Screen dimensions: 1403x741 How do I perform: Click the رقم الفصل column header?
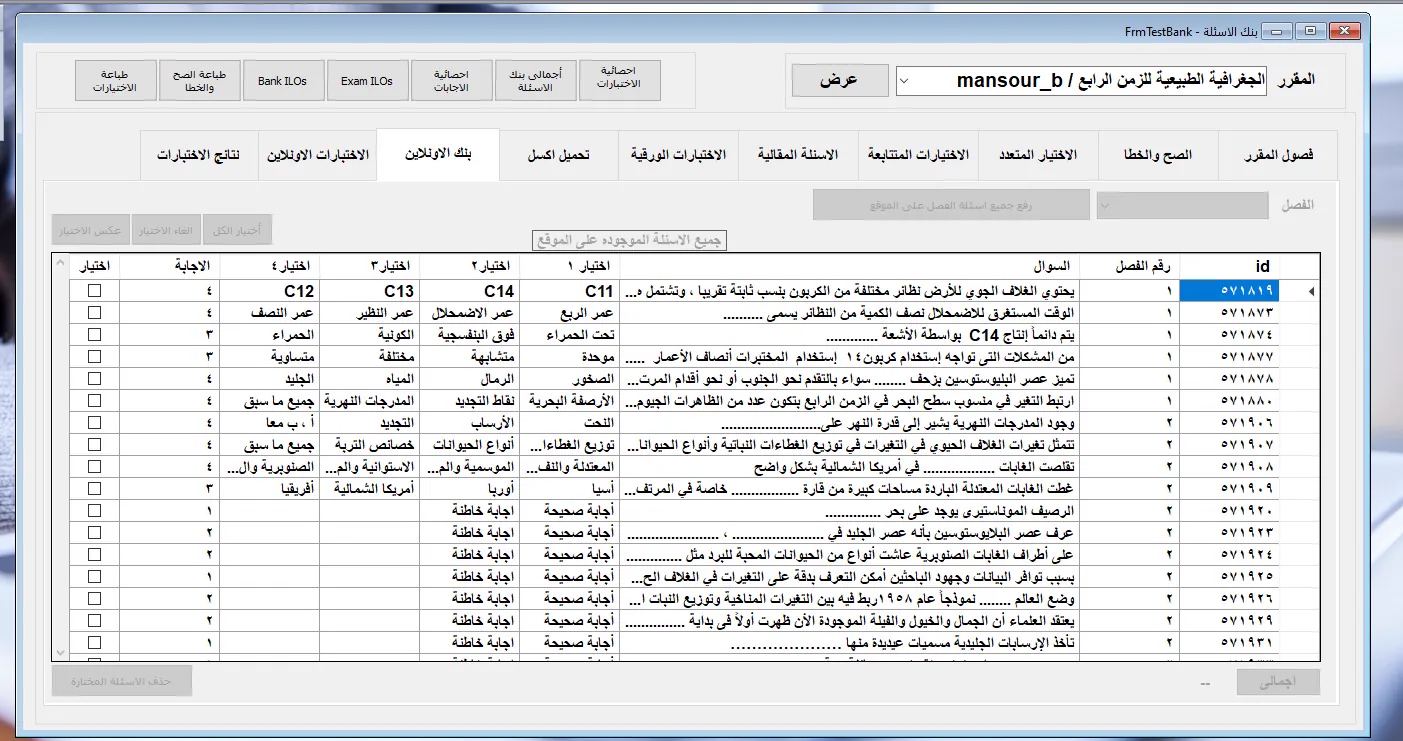click(x=1130, y=266)
